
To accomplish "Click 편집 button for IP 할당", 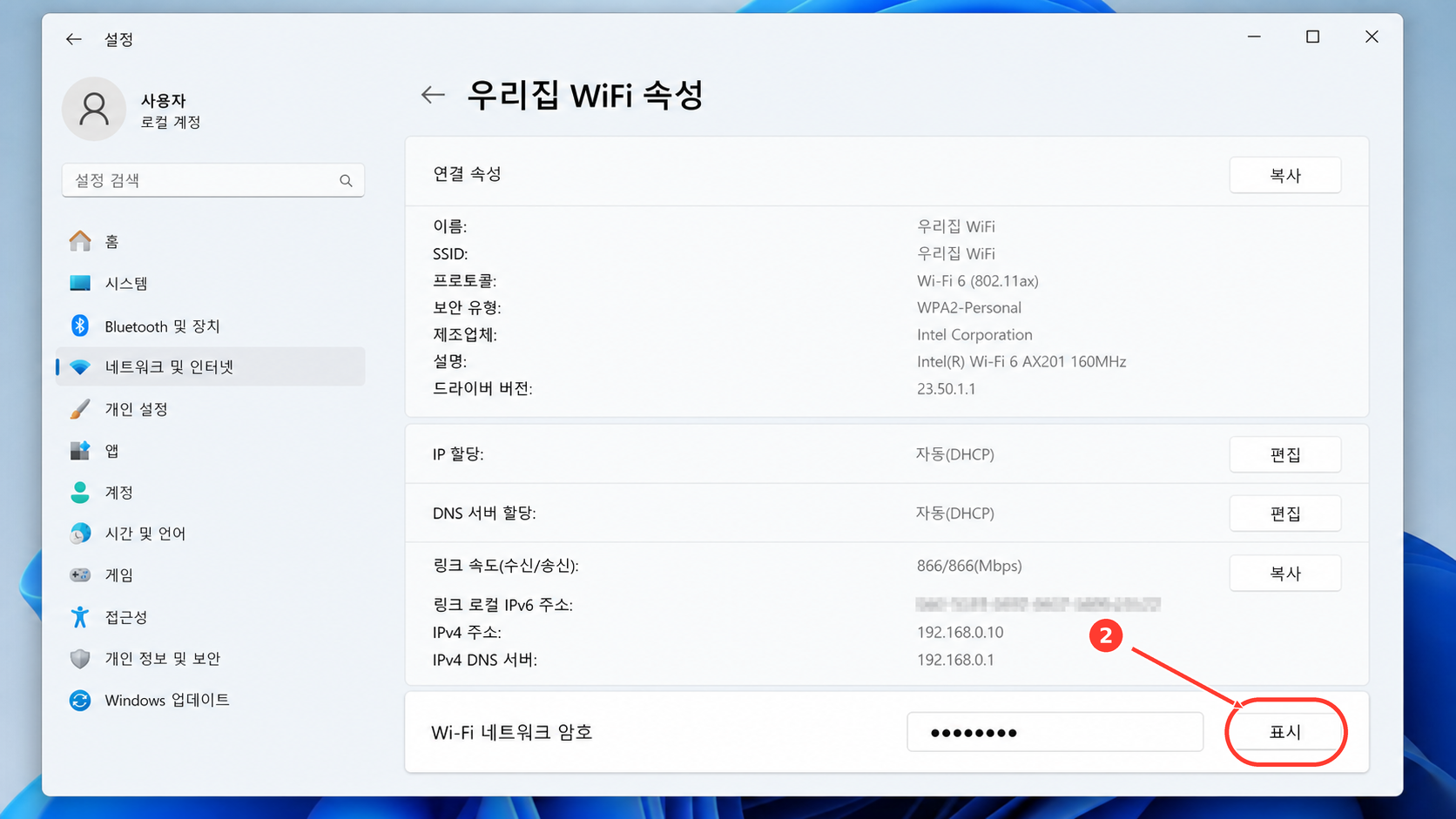I will 1285,454.
